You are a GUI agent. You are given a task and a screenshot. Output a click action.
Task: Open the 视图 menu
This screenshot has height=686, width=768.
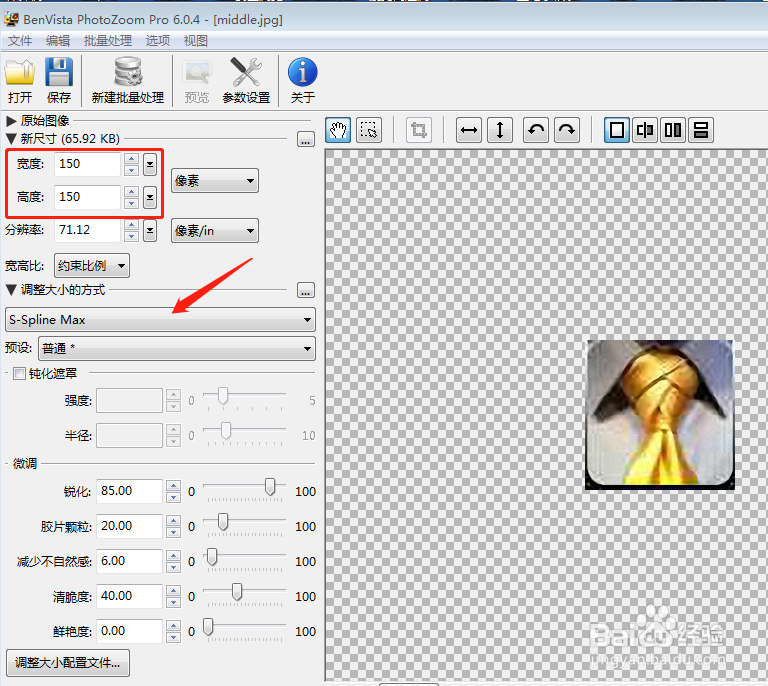(195, 41)
